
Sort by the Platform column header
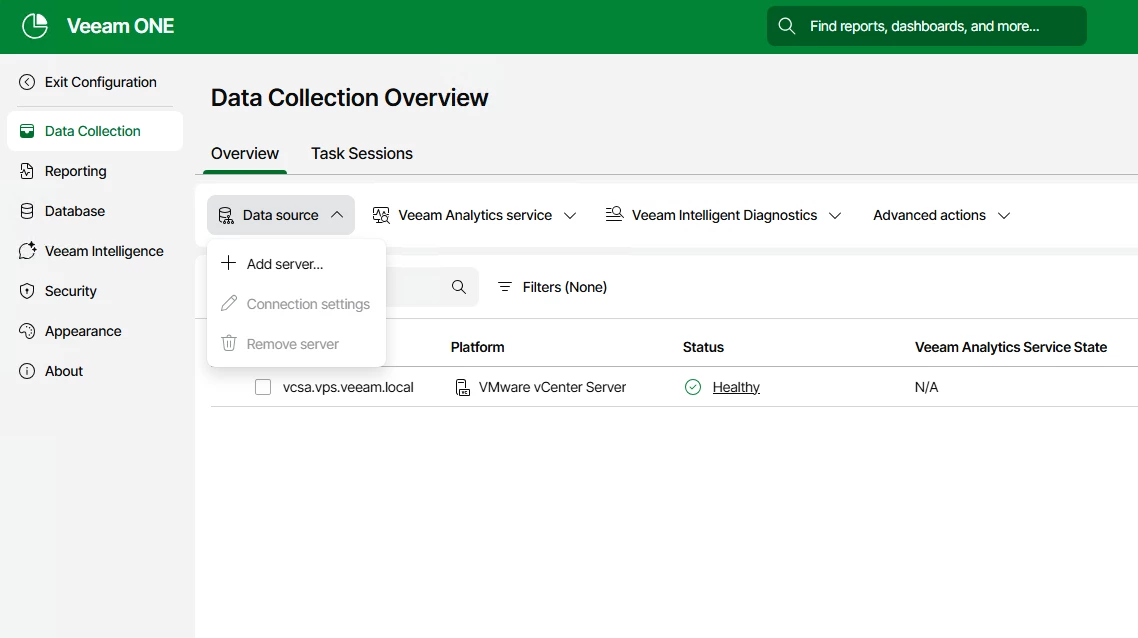coord(478,347)
